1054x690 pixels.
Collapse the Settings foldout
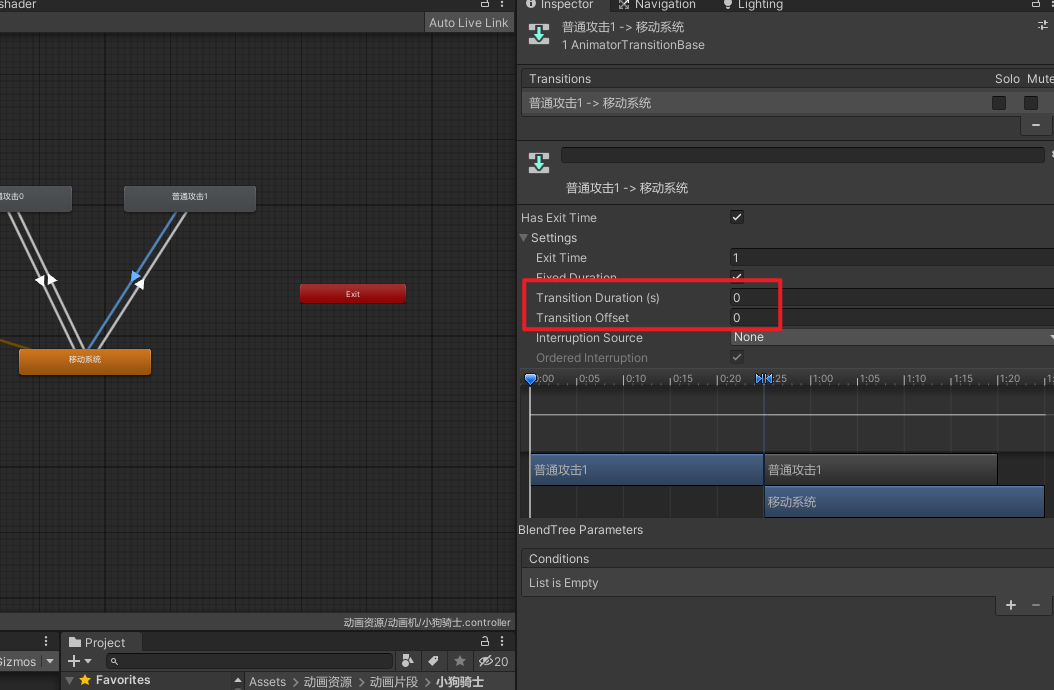coord(524,237)
